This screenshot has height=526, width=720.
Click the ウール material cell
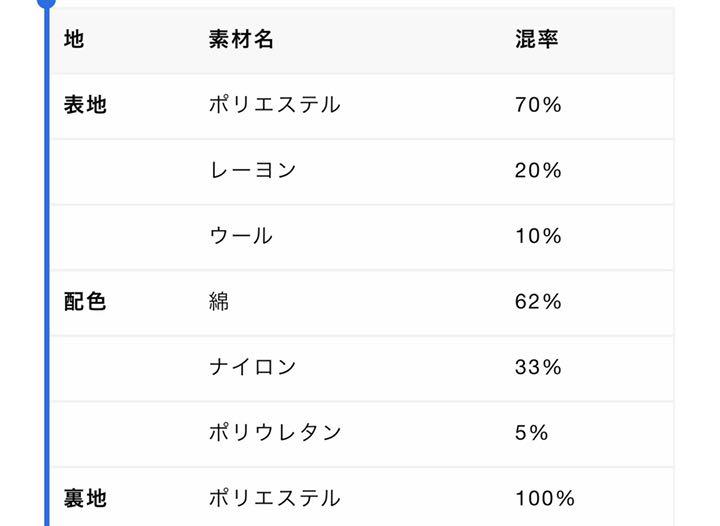tap(241, 236)
